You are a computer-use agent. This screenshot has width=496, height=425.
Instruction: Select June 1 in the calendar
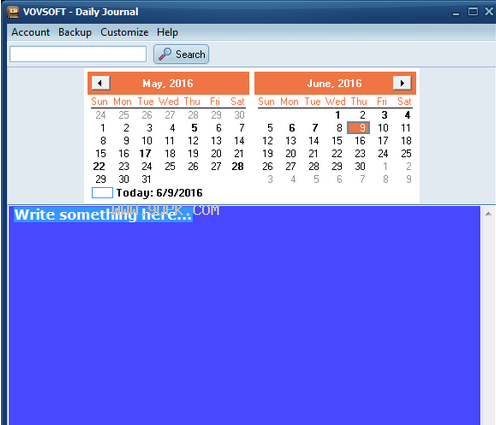(337, 115)
